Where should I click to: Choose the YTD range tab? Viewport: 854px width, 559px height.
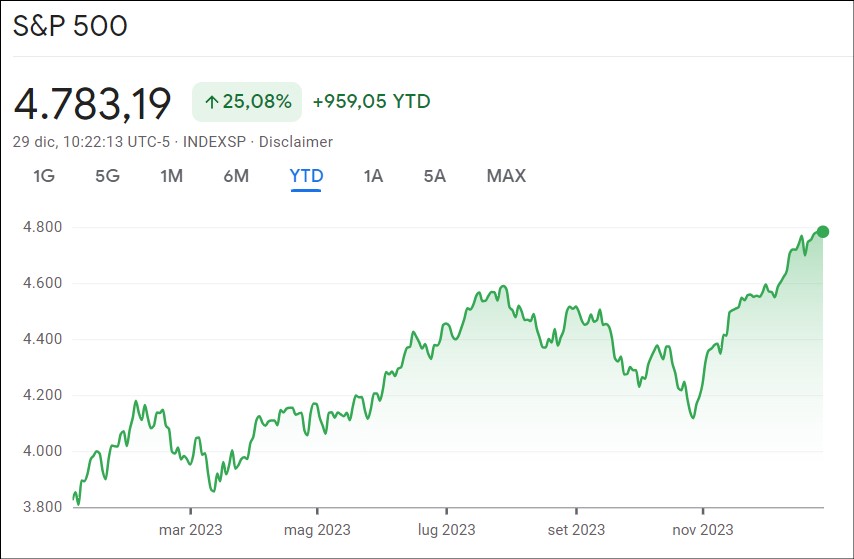[x=306, y=176]
